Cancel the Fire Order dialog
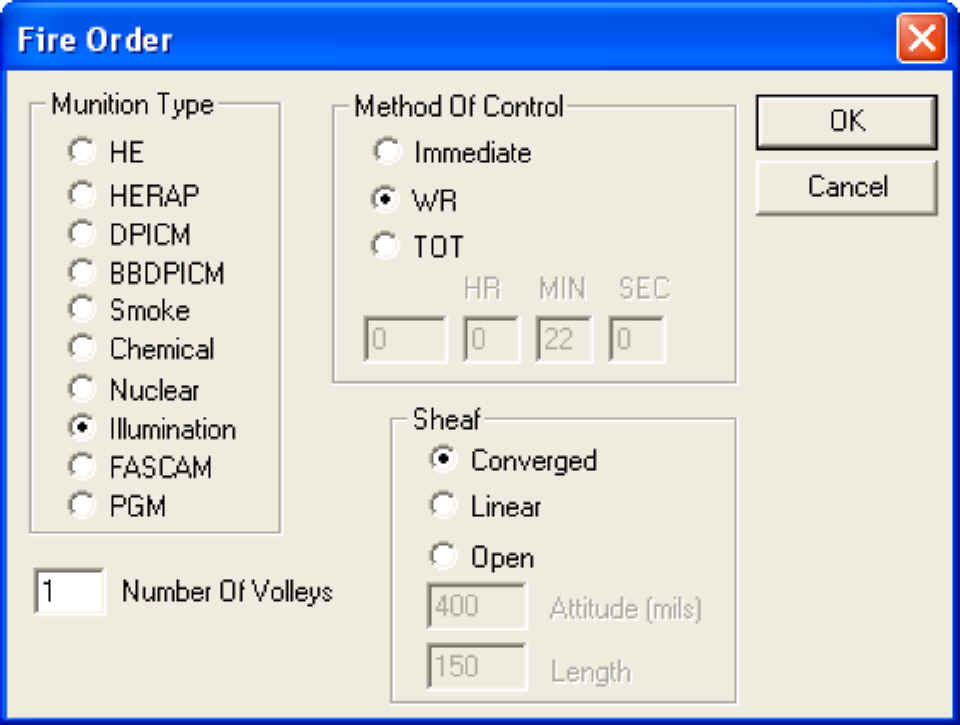Viewport: 960px width, 725px height. (x=846, y=187)
